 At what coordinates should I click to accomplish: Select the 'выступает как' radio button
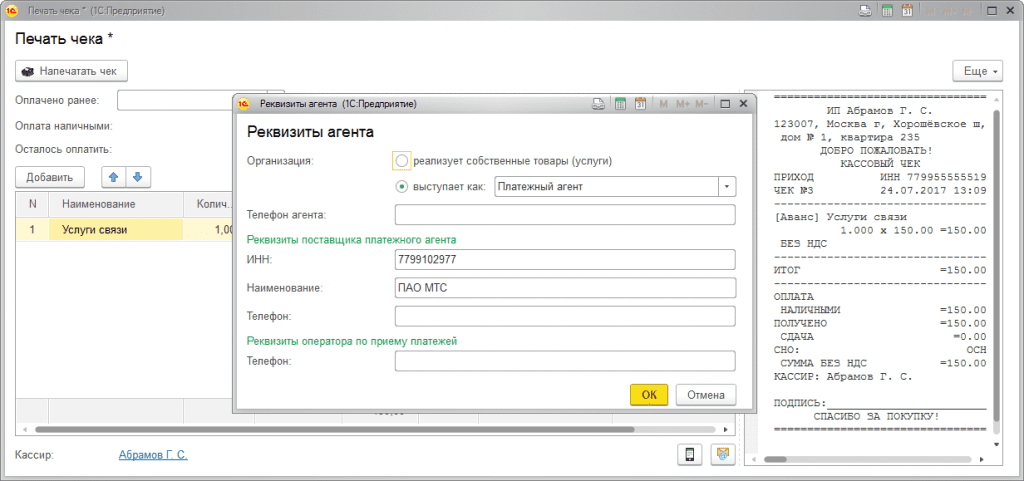402,186
